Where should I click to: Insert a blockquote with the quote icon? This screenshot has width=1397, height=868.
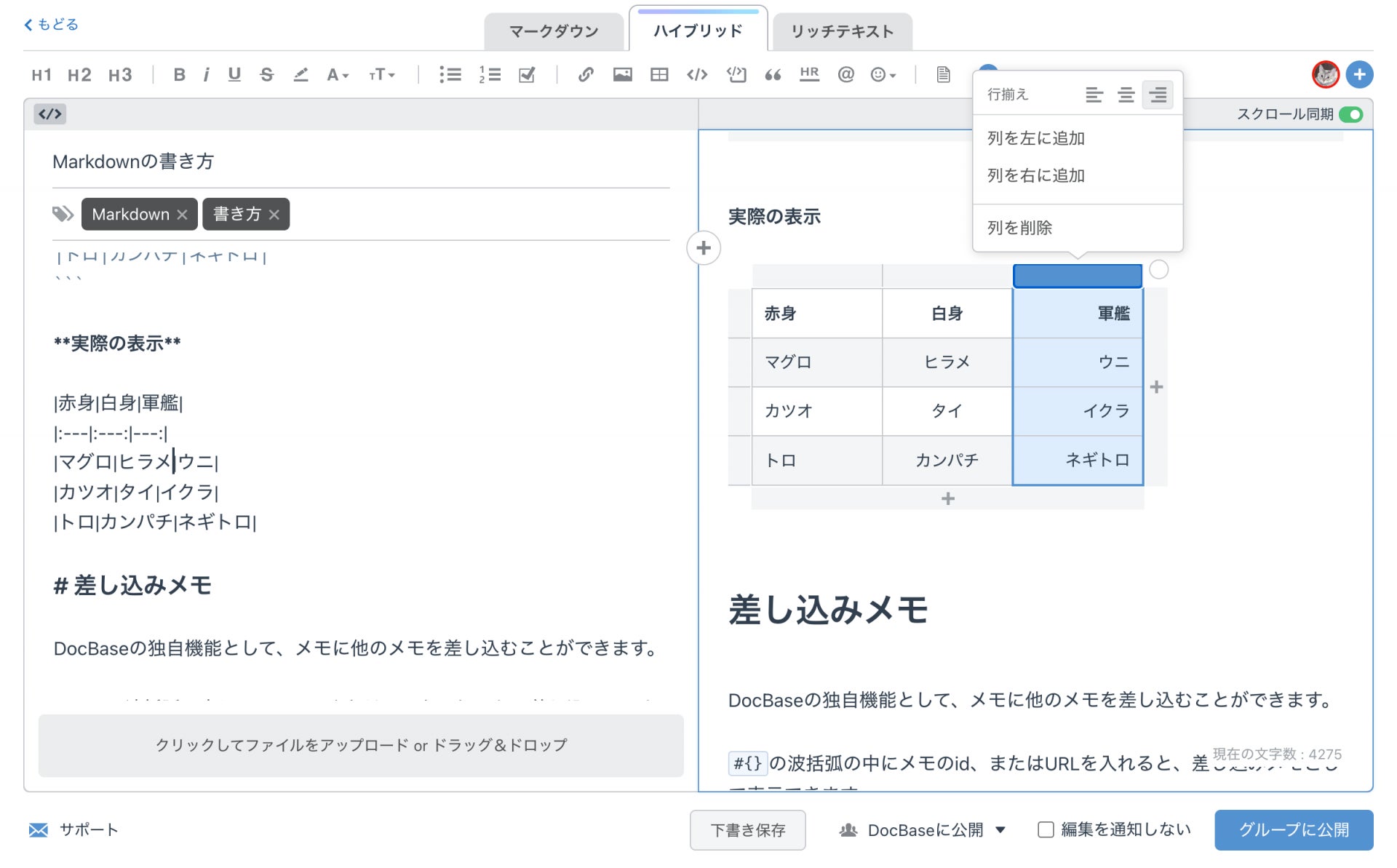click(x=773, y=74)
